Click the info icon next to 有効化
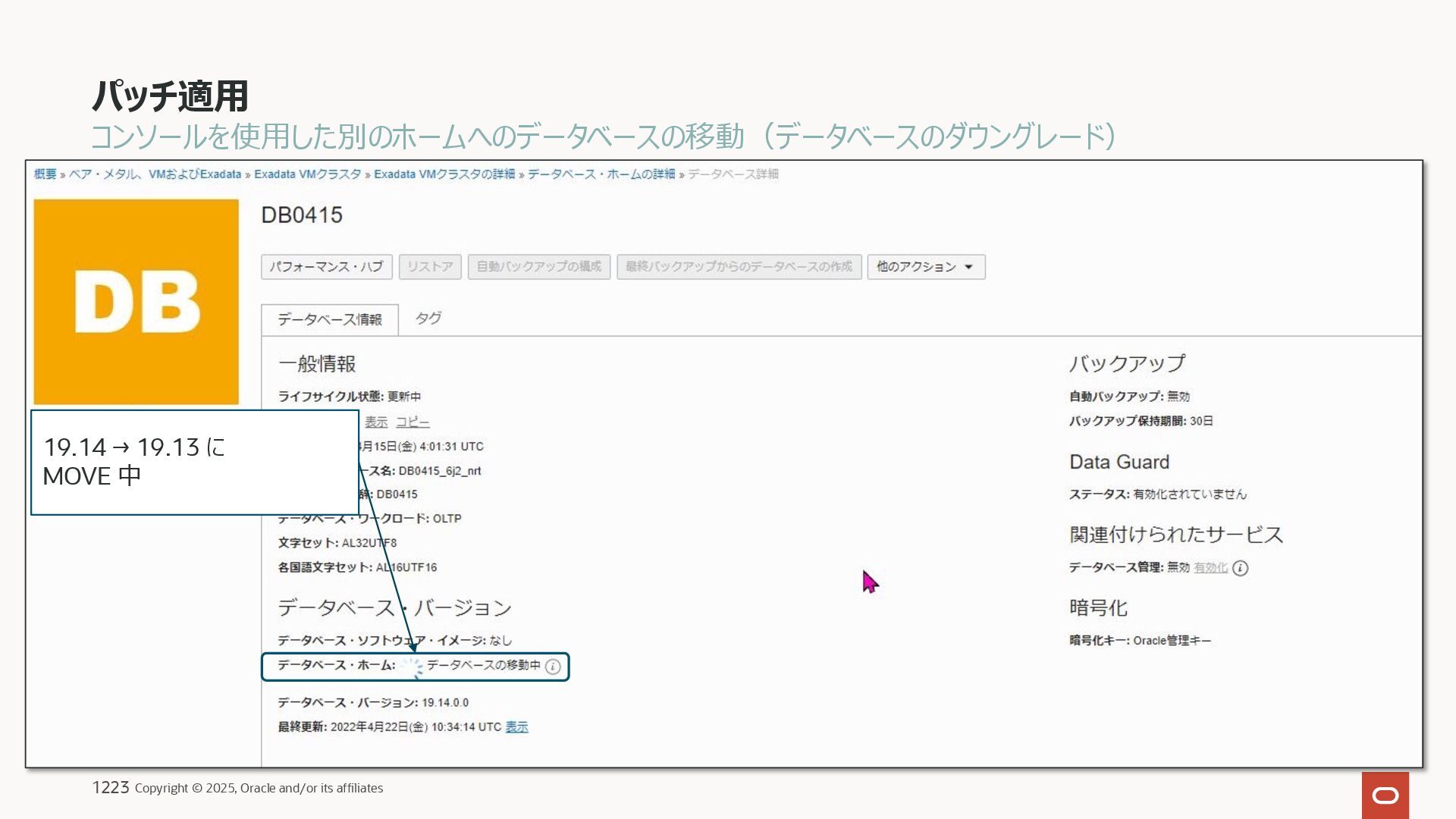1456x819 pixels. (x=1240, y=568)
